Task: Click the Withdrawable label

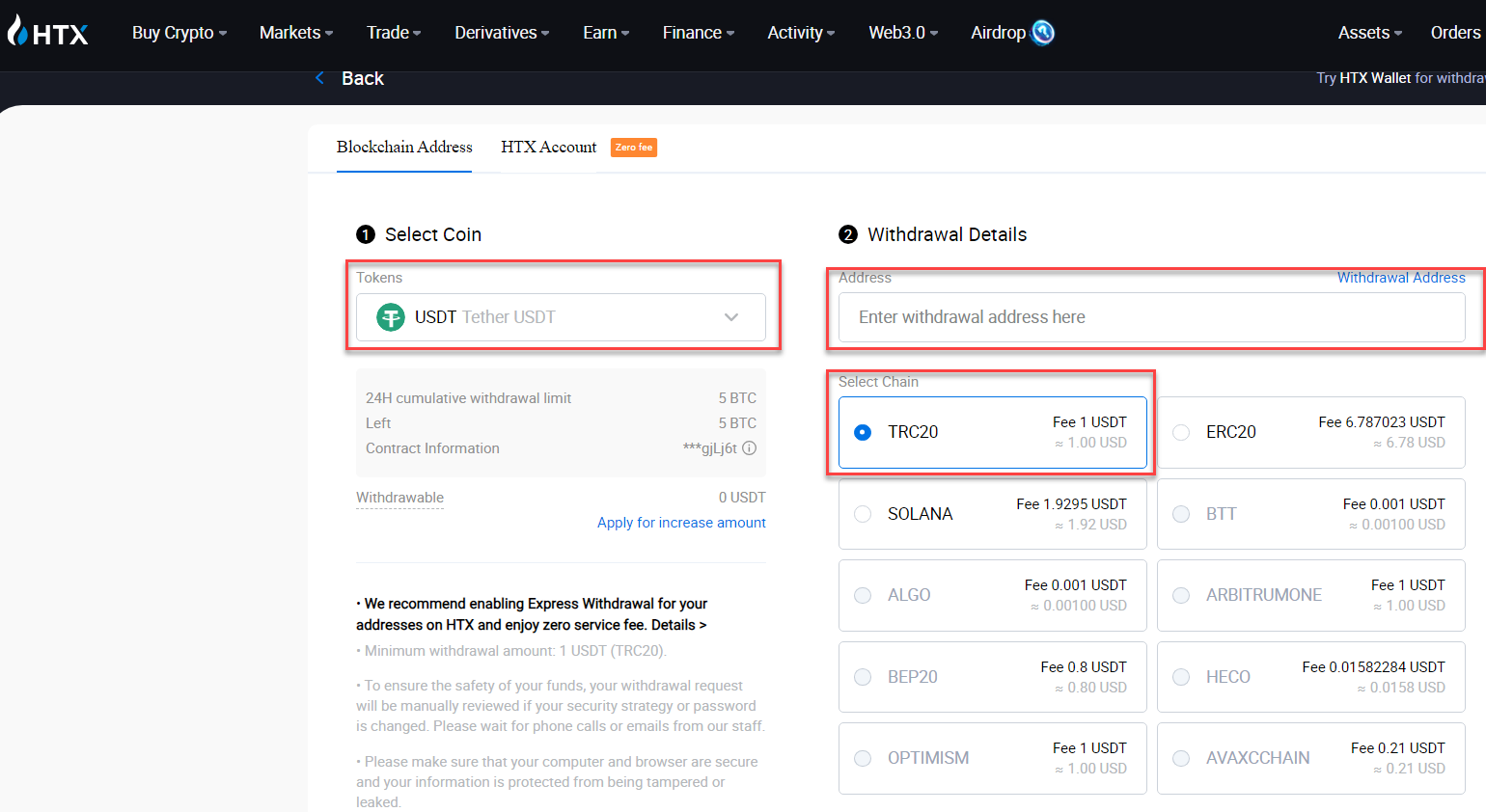Action: pyautogui.click(x=399, y=498)
